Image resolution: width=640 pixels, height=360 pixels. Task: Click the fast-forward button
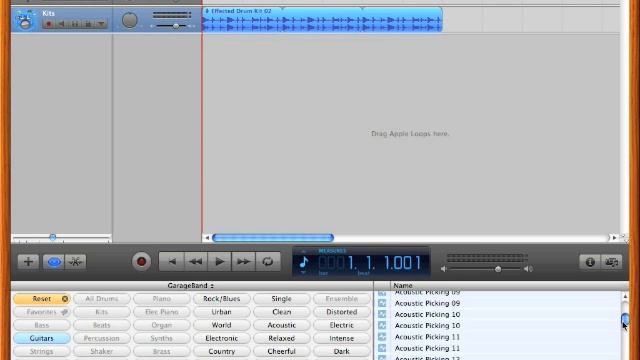[x=244, y=262]
